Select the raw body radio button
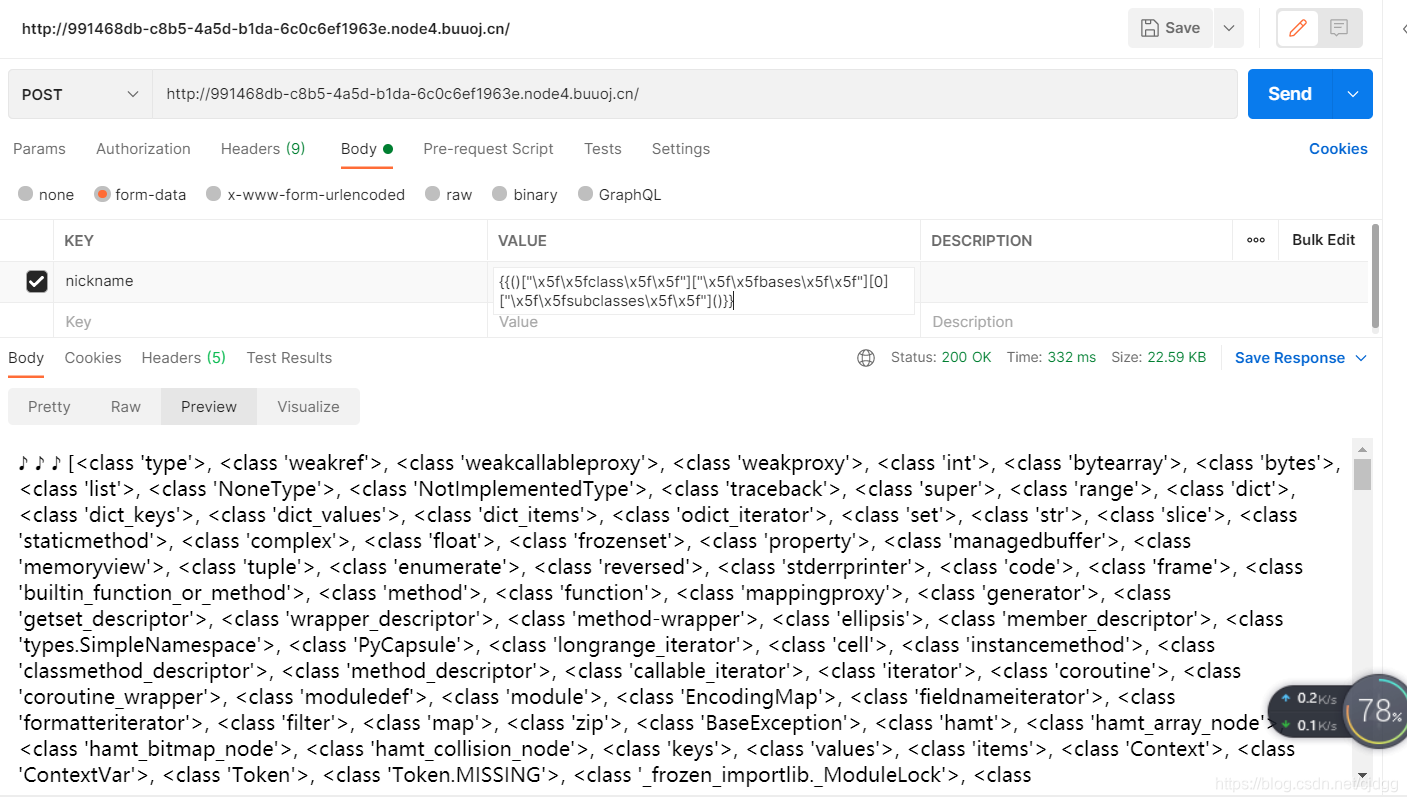Screen dimensions: 1407x802 pyautogui.click(x=432, y=194)
